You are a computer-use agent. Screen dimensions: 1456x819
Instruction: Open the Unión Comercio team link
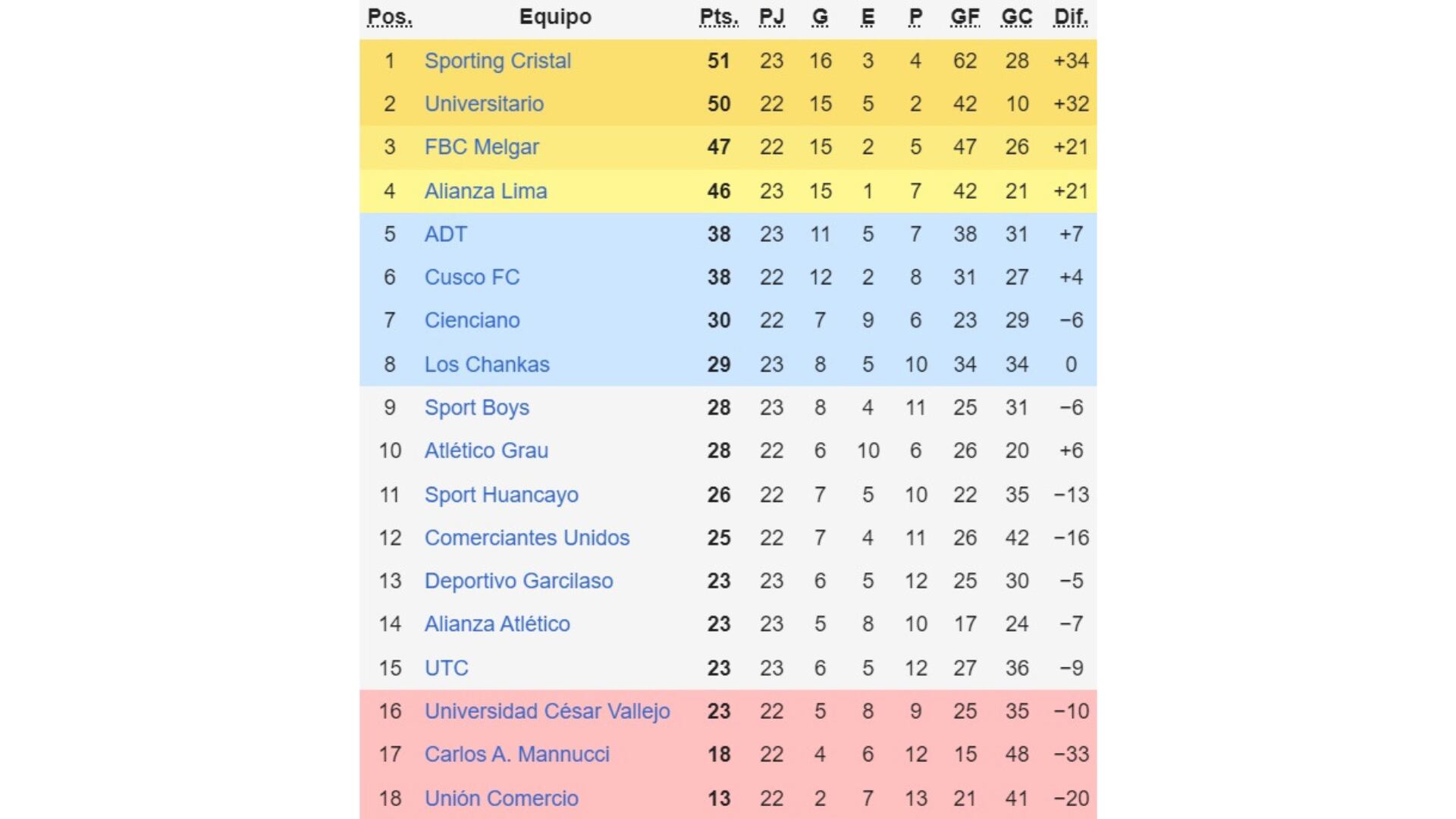(x=501, y=799)
